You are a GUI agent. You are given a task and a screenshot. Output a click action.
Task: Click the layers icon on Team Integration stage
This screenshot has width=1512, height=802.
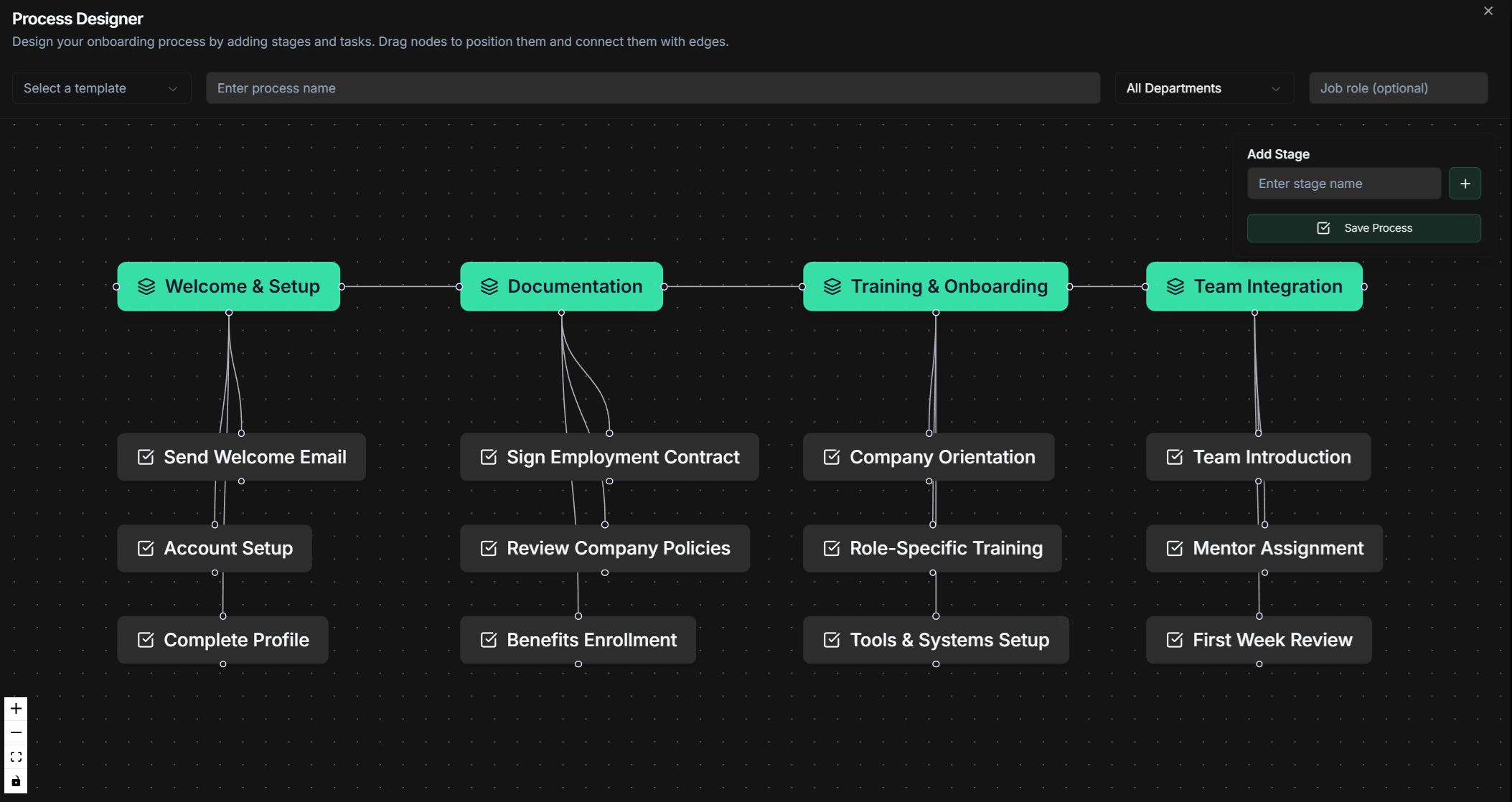[1175, 286]
